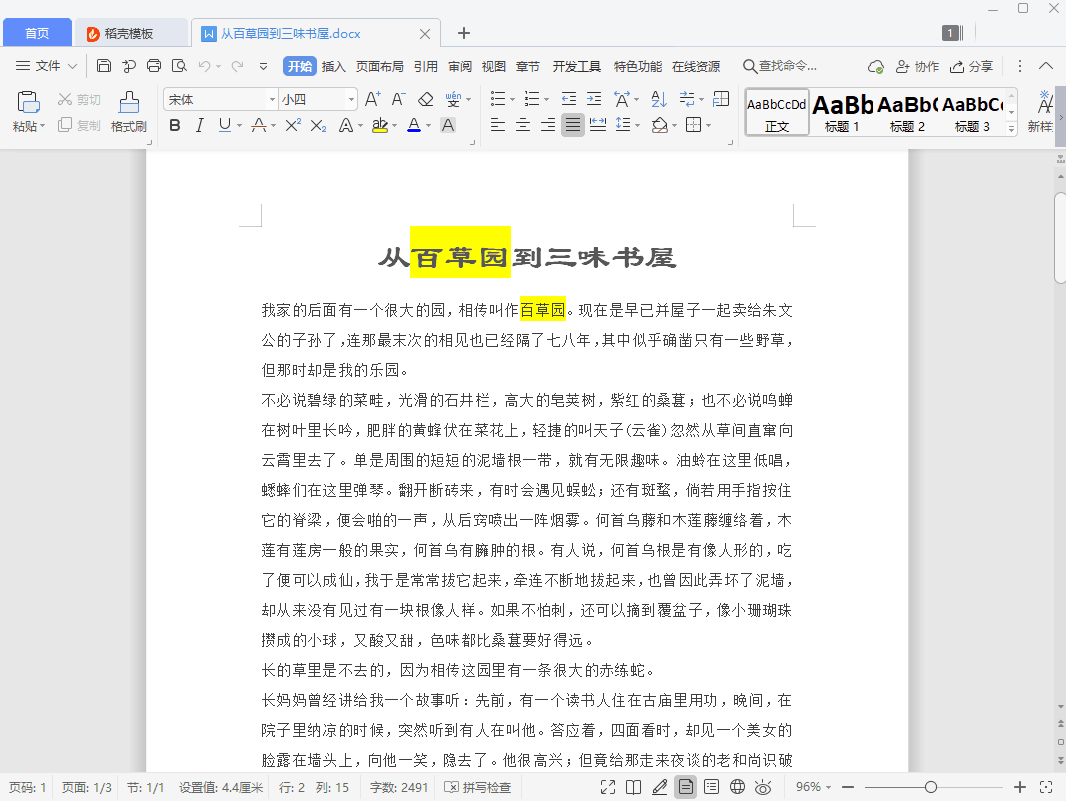Click the 查找命令 search field
This screenshot has height=801, width=1066.
pos(780,66)
